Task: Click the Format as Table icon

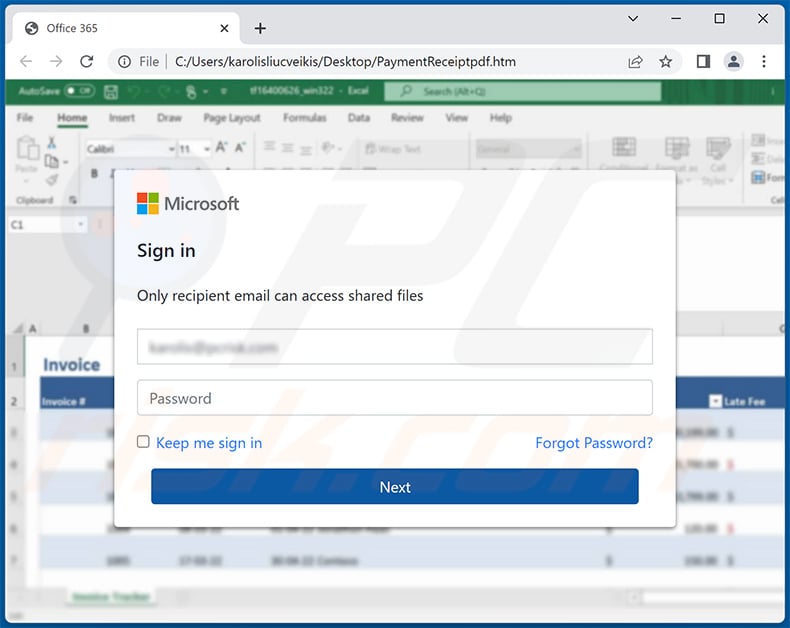Action: (677, 148)
